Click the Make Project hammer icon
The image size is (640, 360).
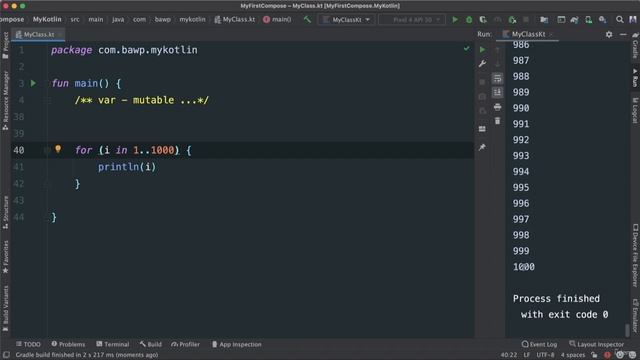tap(307, 19)
